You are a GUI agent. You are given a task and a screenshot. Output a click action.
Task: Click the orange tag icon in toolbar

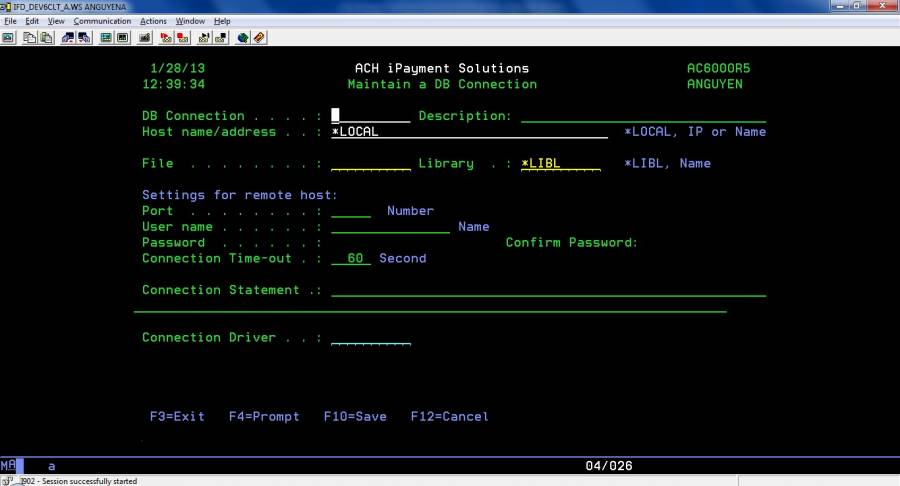[259, 38]
